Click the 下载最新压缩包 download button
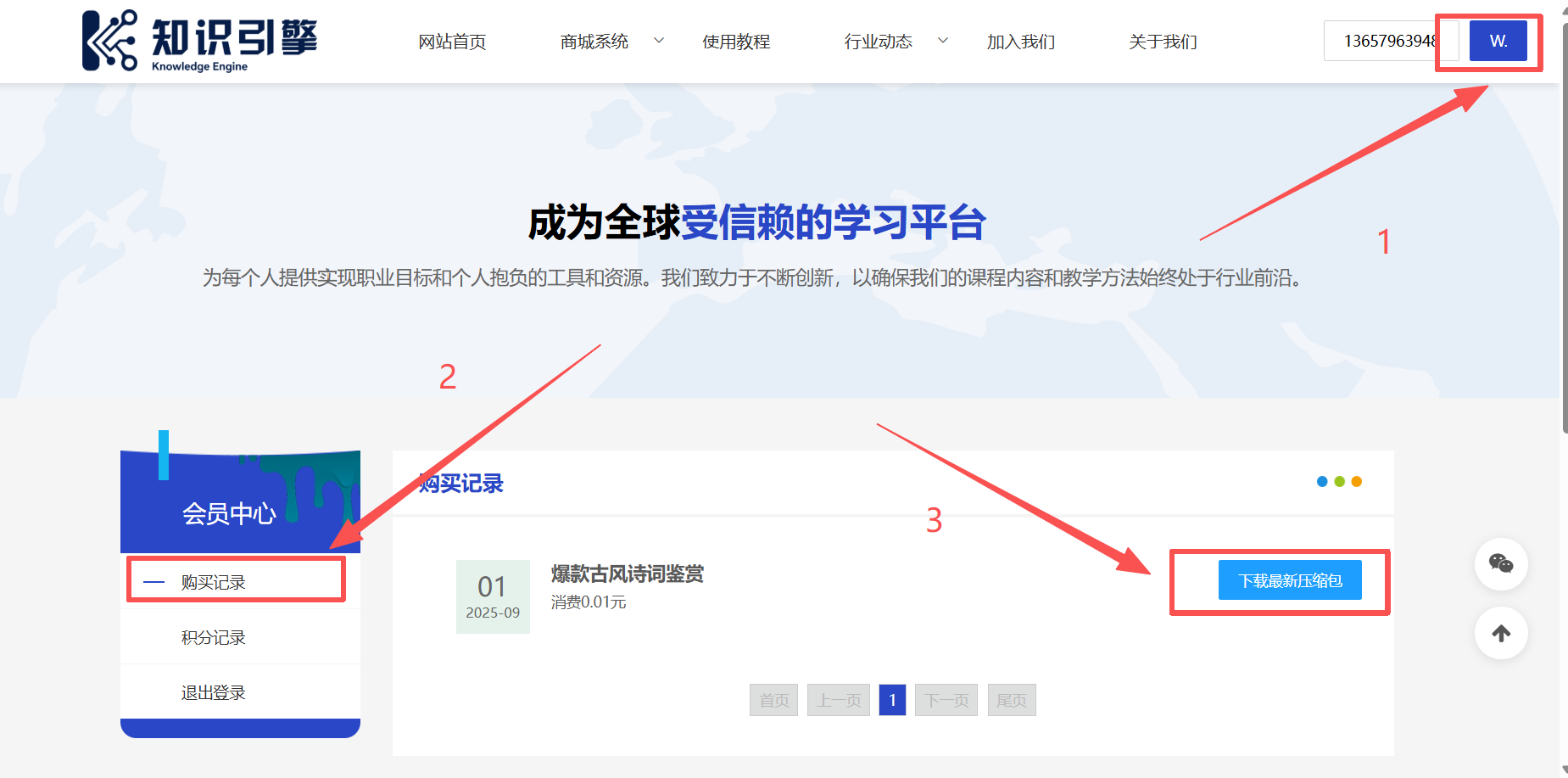The height and width of the screenshot is (778, 1568). pyautogui.click(x=1290, y=580)
